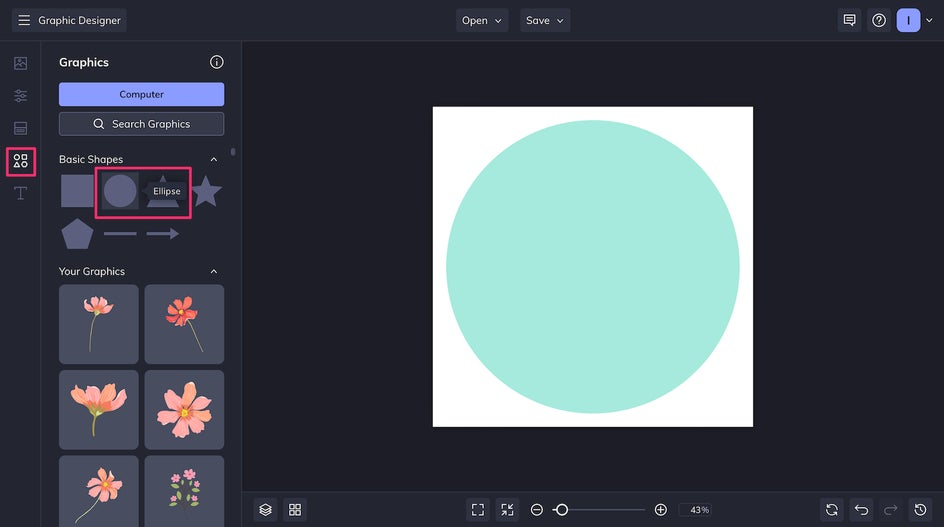The width and height of the screenshot is (944, 527).
Task: Click the undo arrow icon
Action: coord(862,510)
